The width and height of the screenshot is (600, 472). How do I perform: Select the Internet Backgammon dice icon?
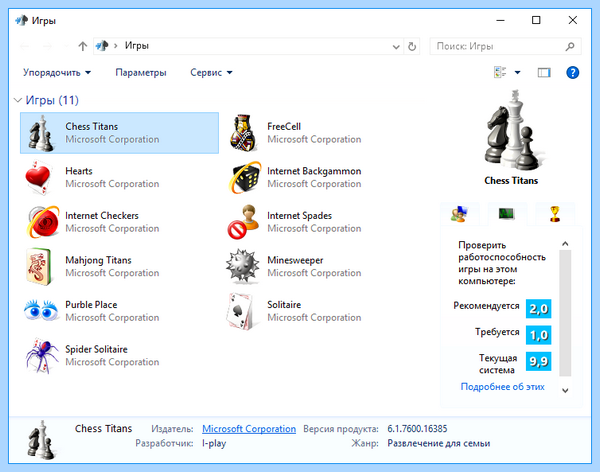click(x=245, y=178)
